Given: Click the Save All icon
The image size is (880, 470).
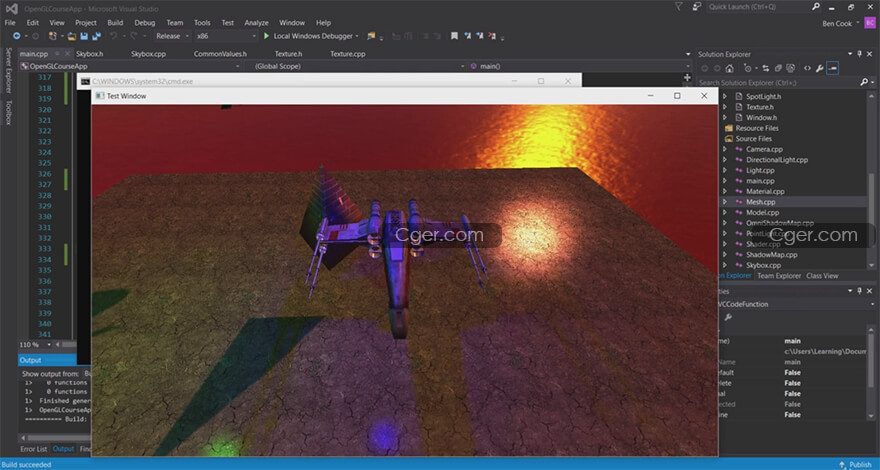Looking at the screenshot, I should (x=96, y=36).
